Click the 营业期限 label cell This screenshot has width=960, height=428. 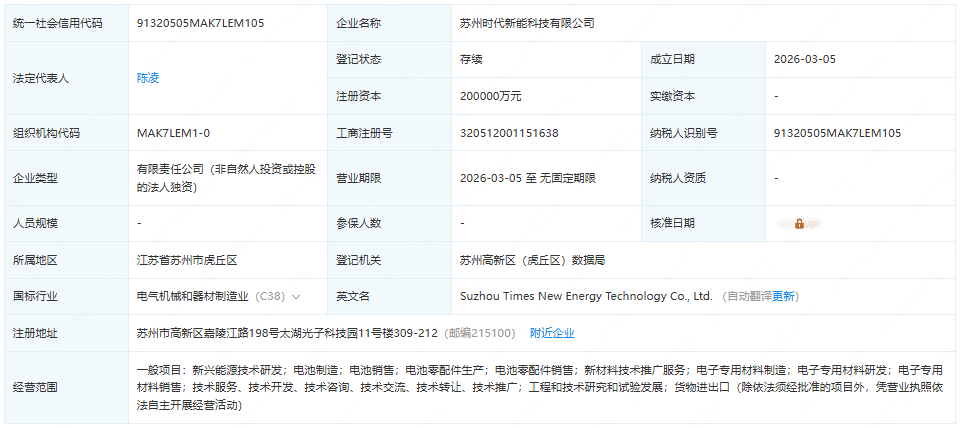click(x=389, y=178)
